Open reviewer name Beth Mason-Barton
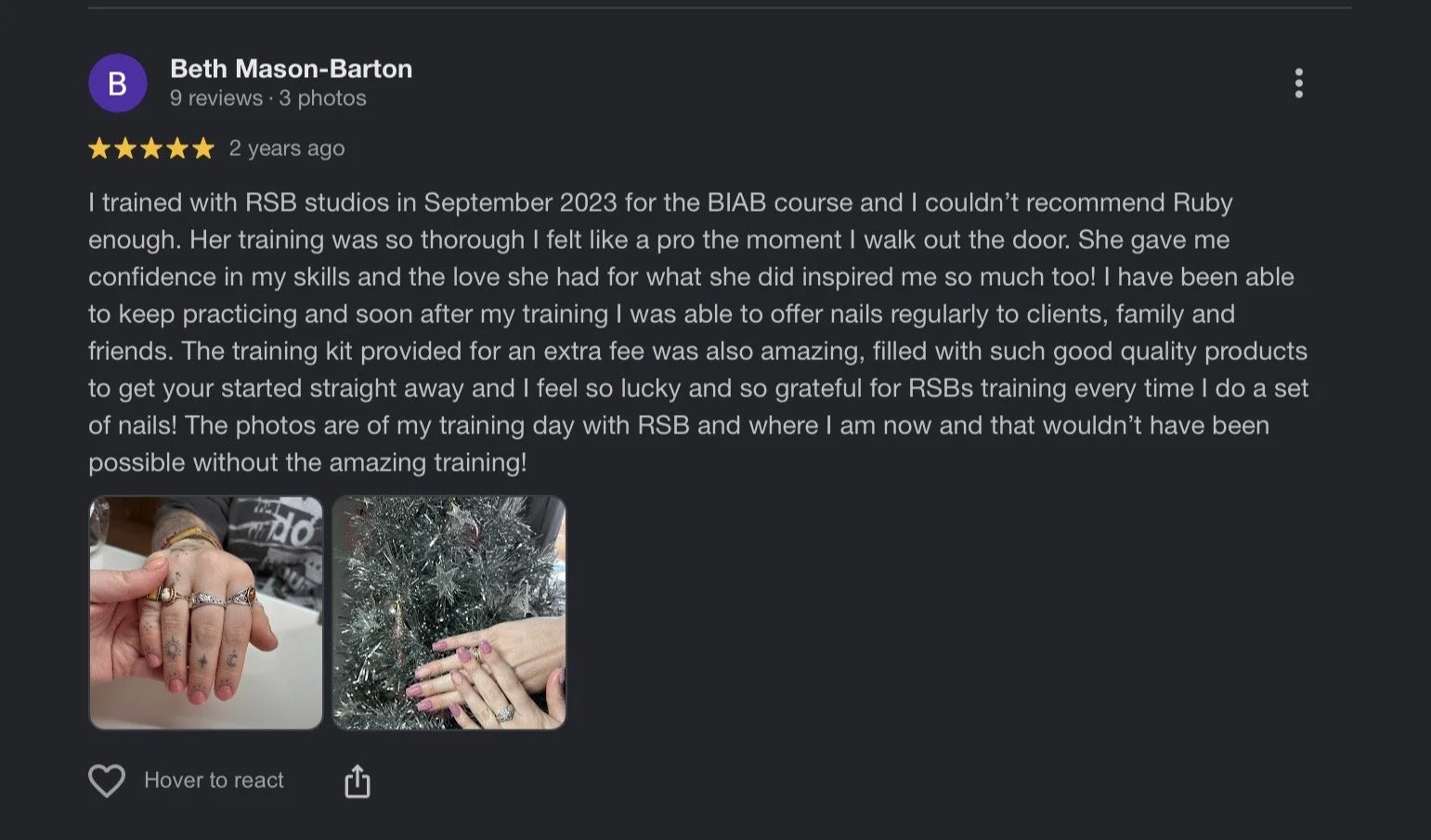Image resolution: width=1431 pixels, height=840 pixels. [292, 69]
